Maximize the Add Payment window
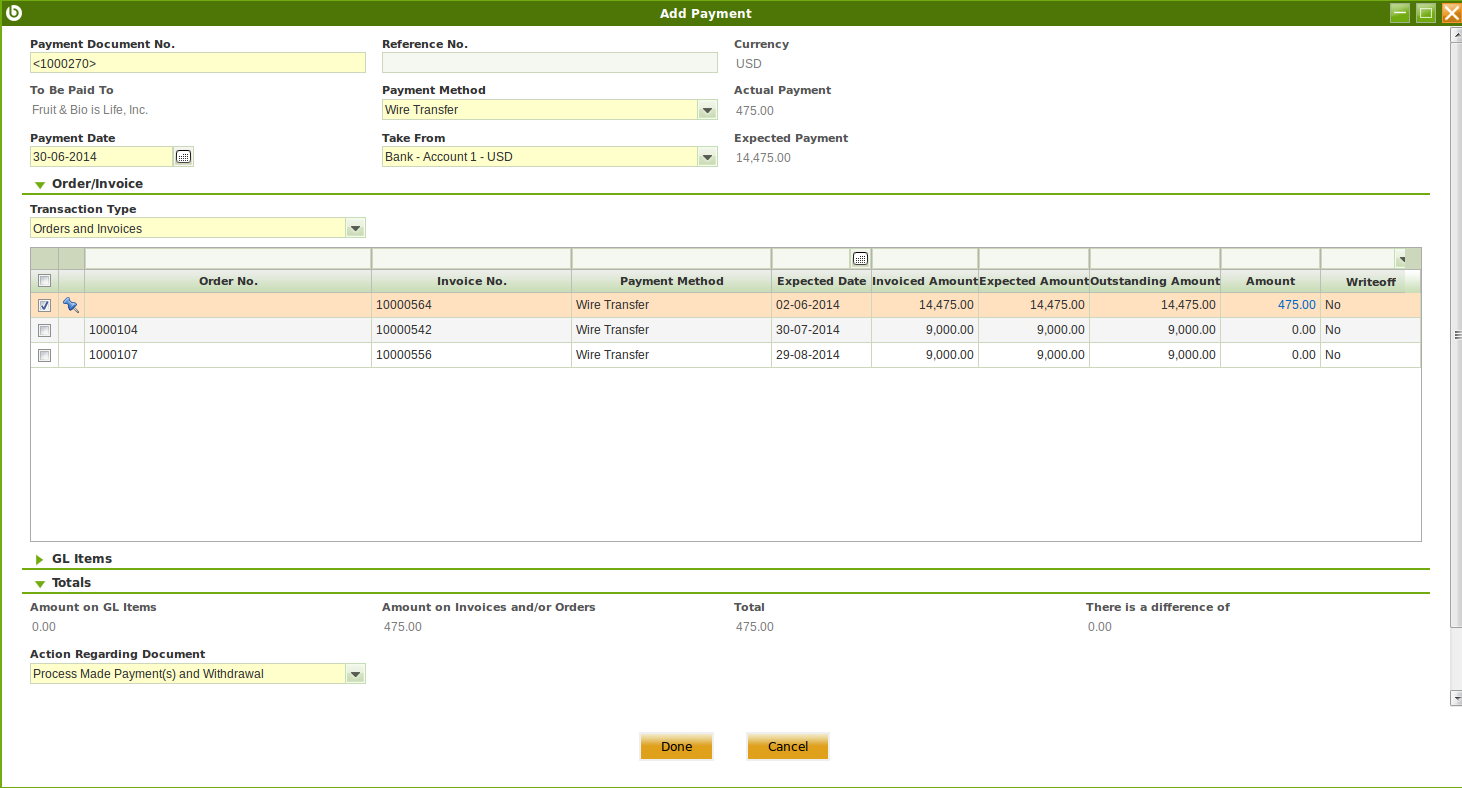 (x=1426, y=13)
